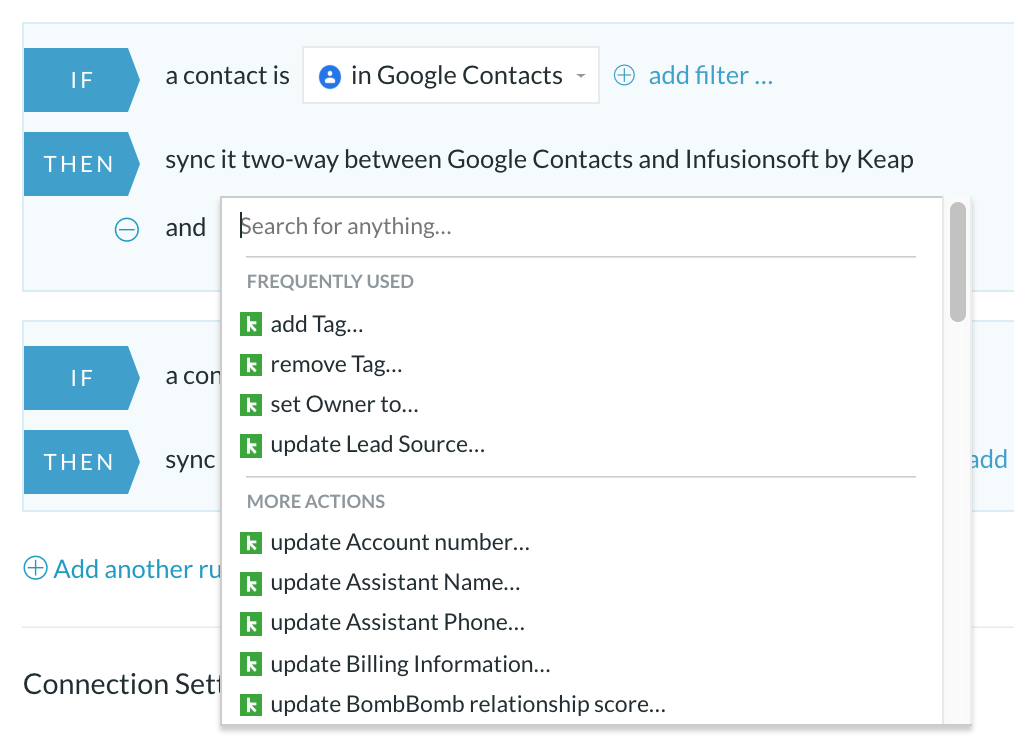Image resolution: width=1014 pixels, height=748 pixels.
Task: Click the plus icon beside Add another rule
Action: coord(35,568)
